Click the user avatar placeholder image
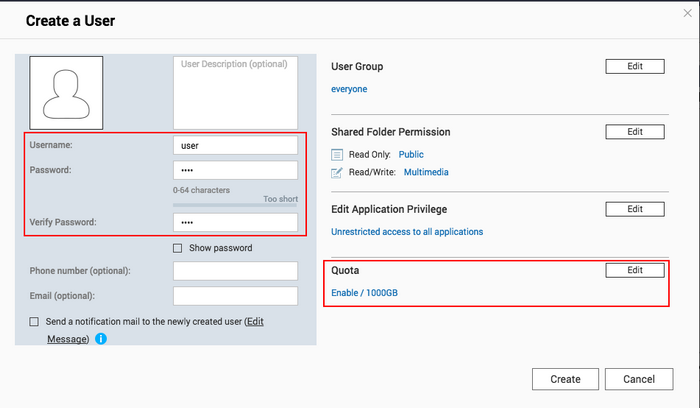The image size is (700, 408). point(66,93)
